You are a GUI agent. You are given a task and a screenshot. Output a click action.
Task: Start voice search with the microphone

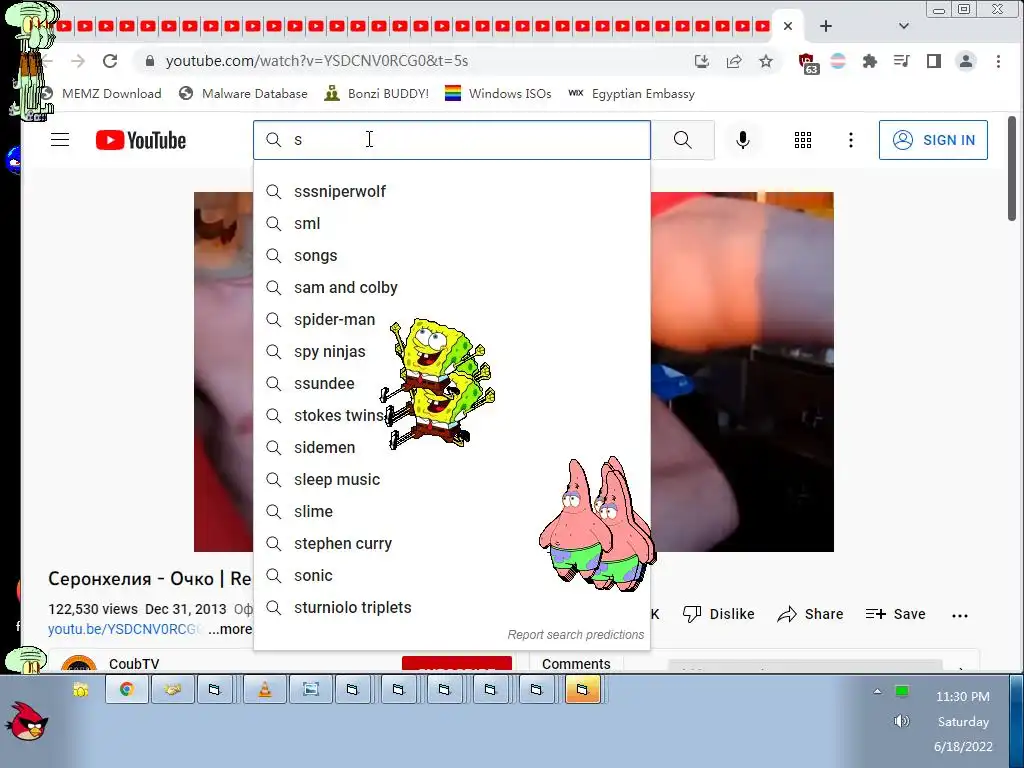click(x=743, y=140)
